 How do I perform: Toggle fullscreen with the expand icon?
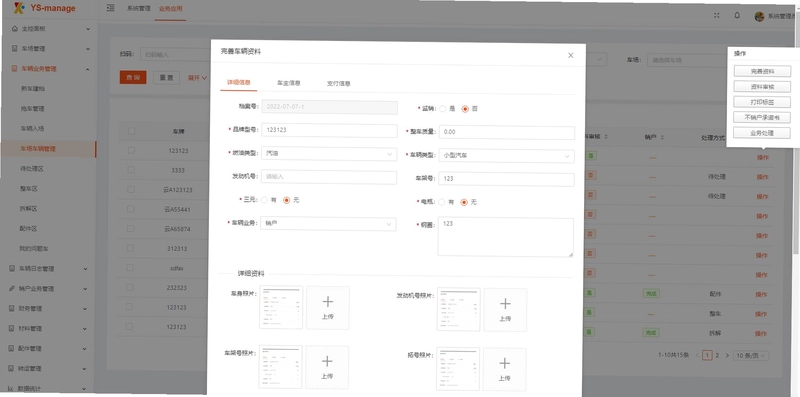(716, 15)
